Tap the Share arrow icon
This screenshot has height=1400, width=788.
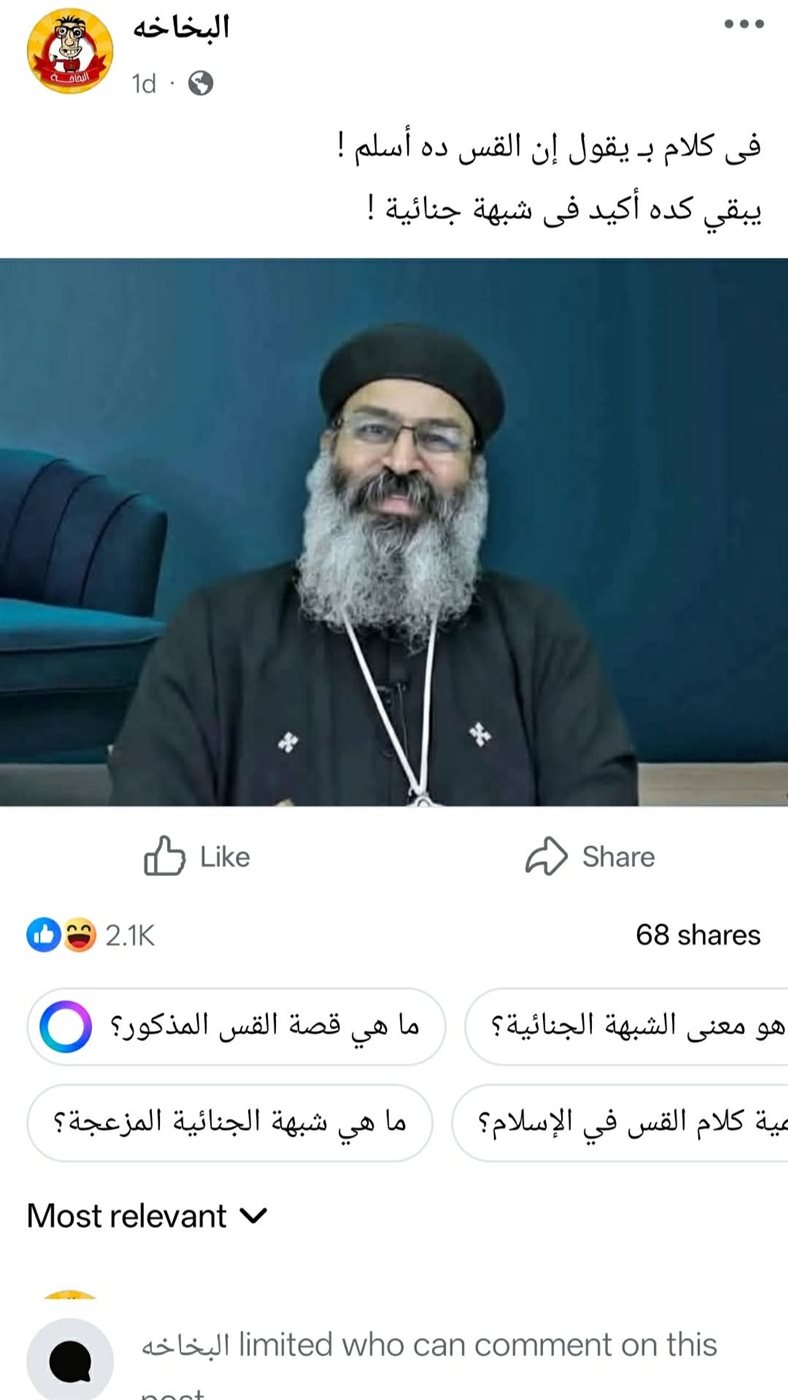coord(546,857)
